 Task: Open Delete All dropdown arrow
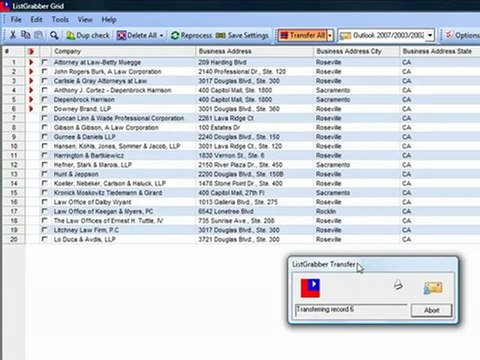(162, 35)
